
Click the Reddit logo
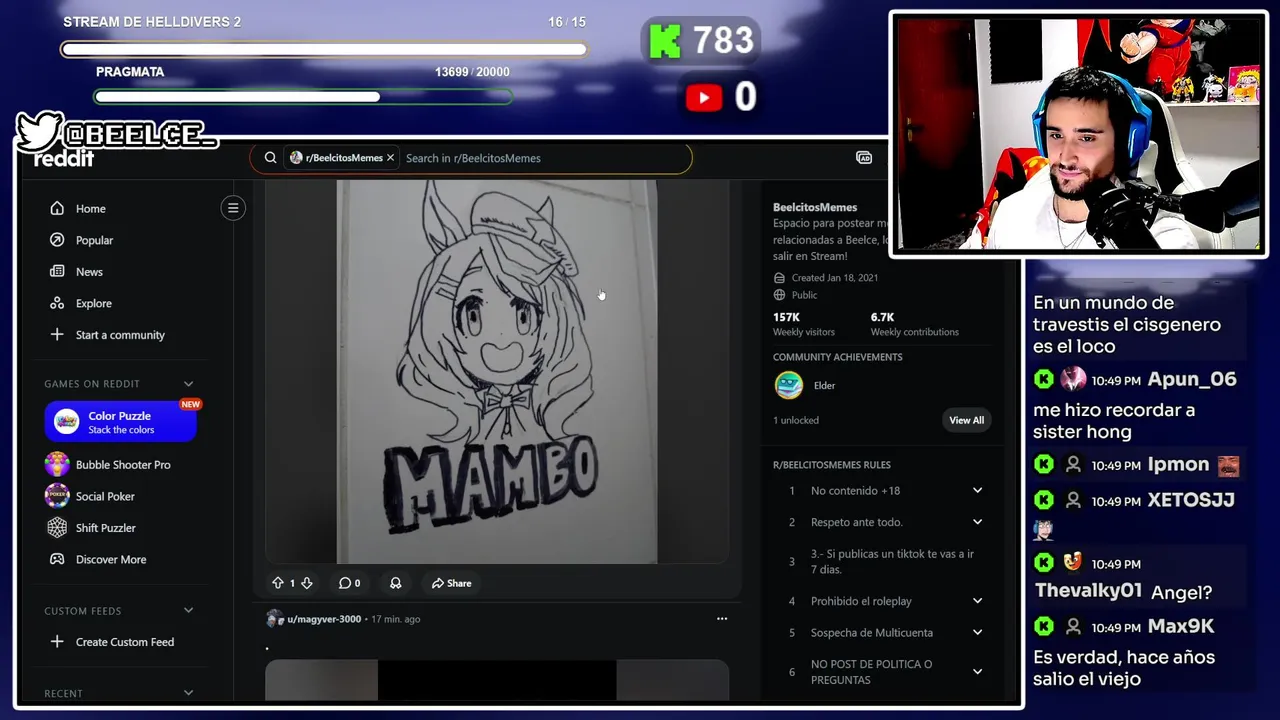point(63,158)
